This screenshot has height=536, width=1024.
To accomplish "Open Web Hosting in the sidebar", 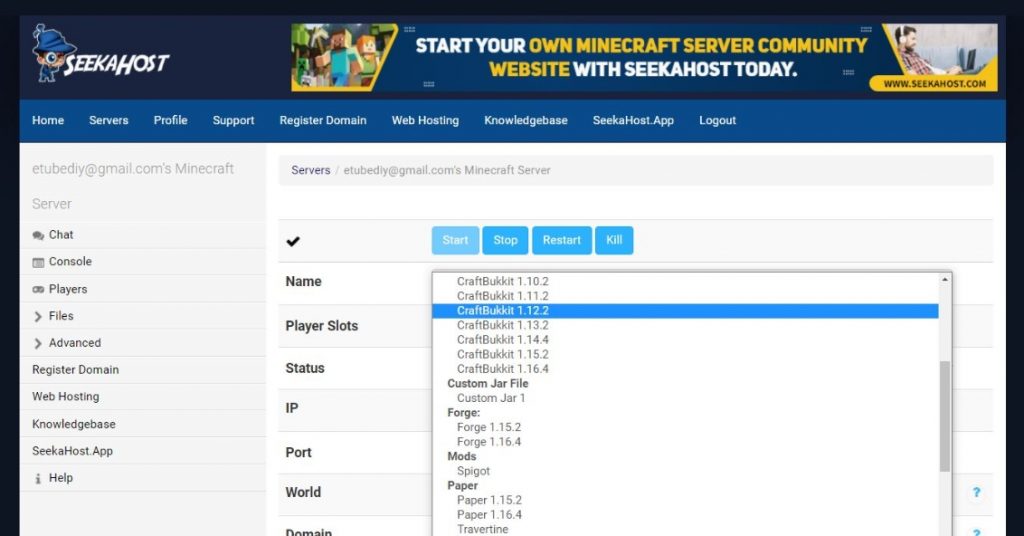I will coord(65,396).
